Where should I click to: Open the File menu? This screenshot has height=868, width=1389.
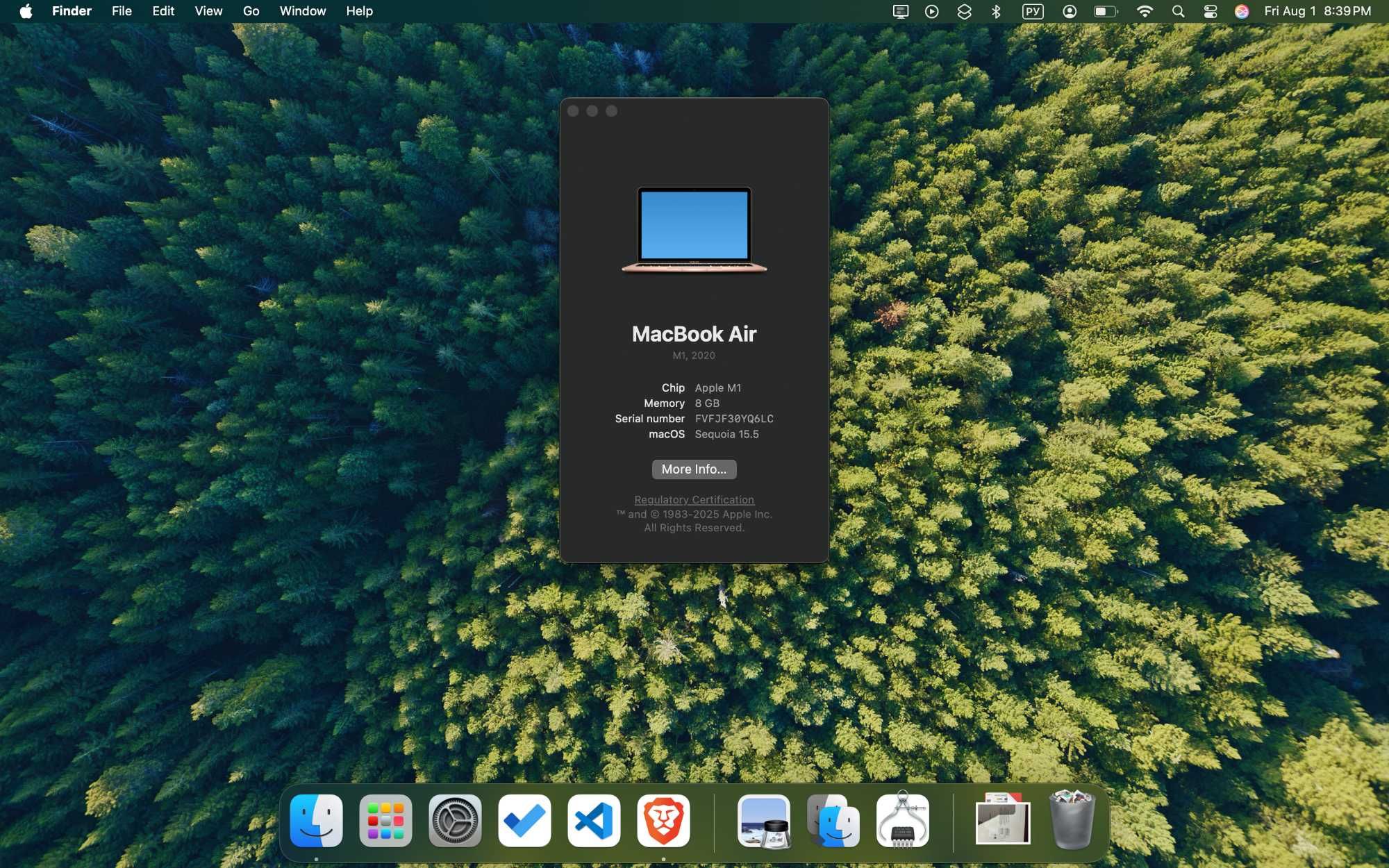pyautogui.click(x=122, y=11)
